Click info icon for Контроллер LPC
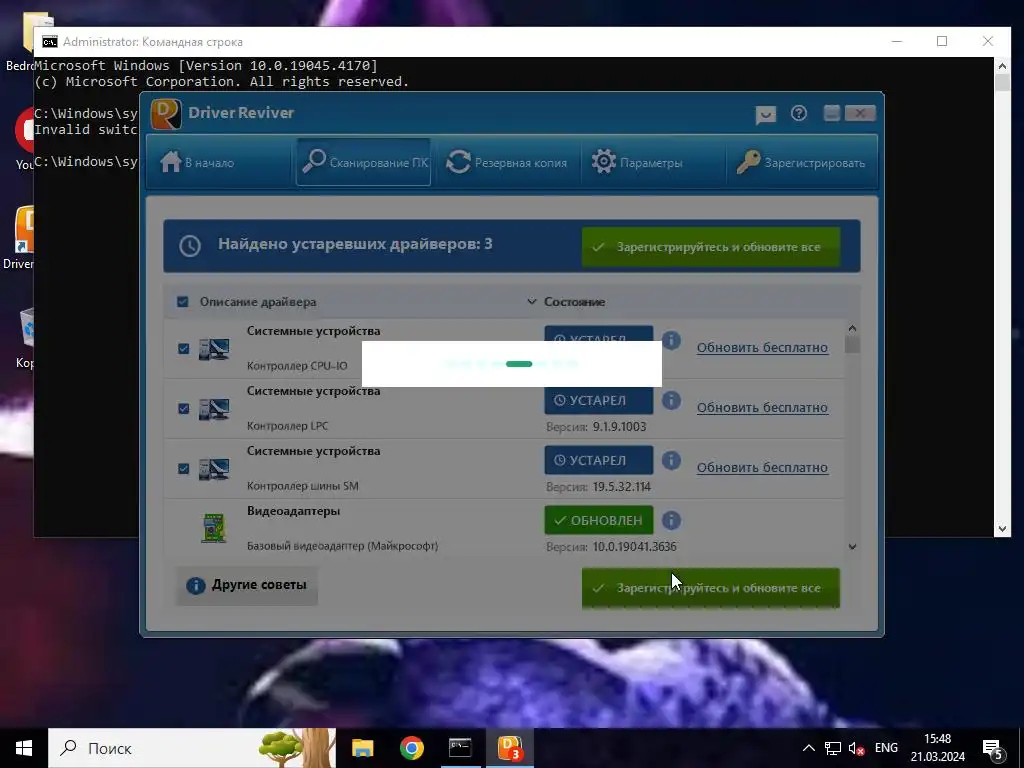The height and width of the screenshot is (768, 1024). click(x=671, y=400)
